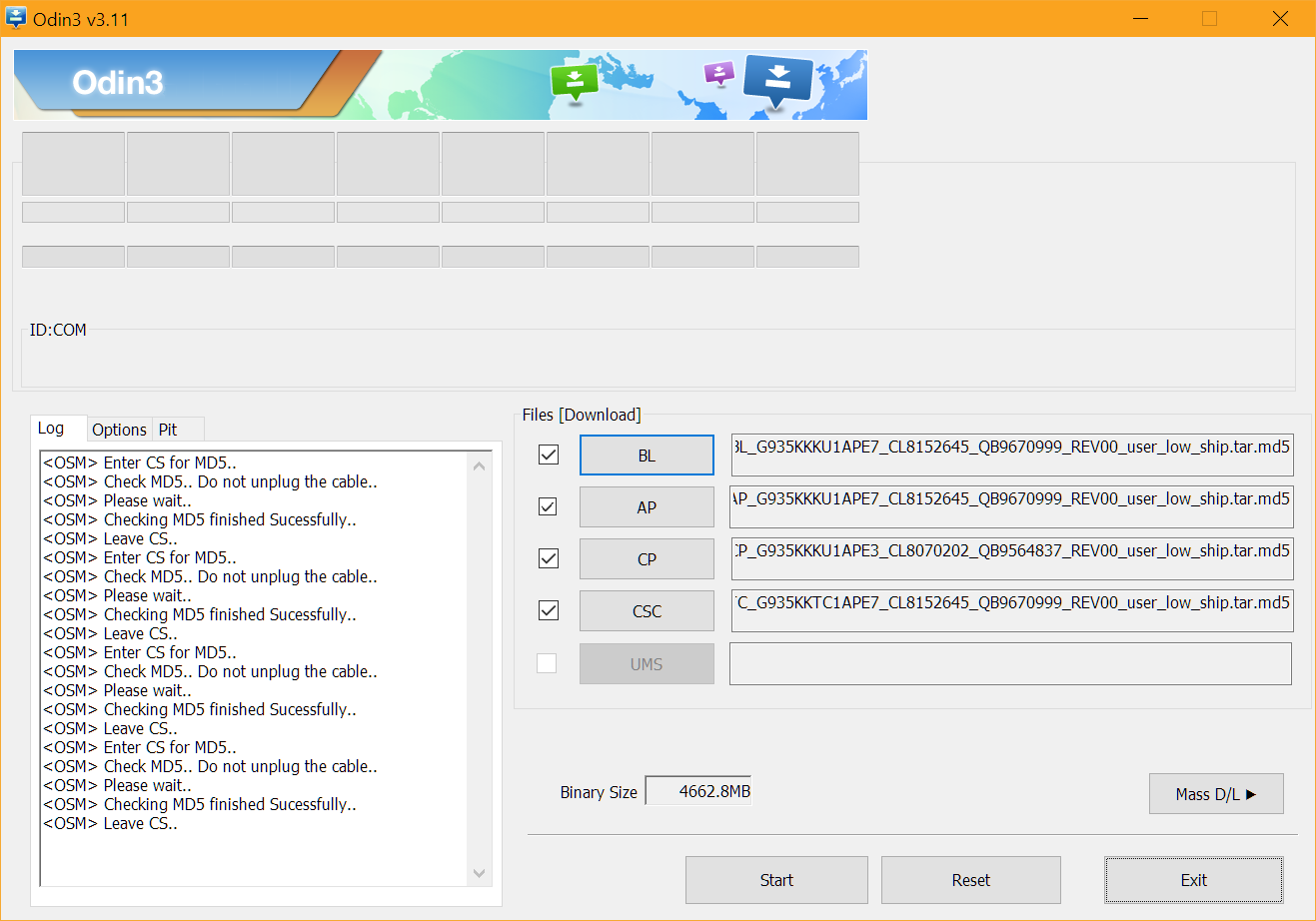
Task: Open the Pit tab
Action: coord(168,430)
